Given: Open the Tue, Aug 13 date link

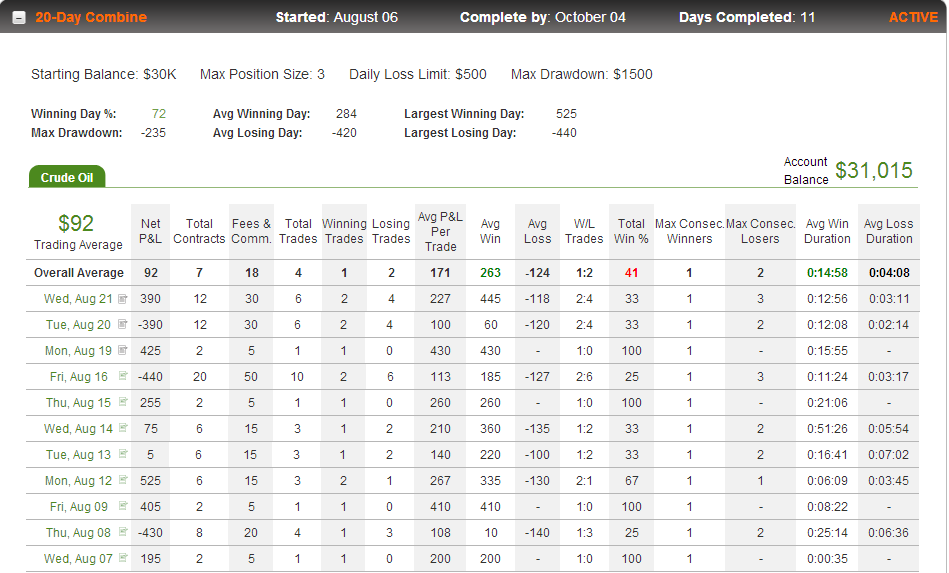Looking at the screenshot, I should point(79,455).
